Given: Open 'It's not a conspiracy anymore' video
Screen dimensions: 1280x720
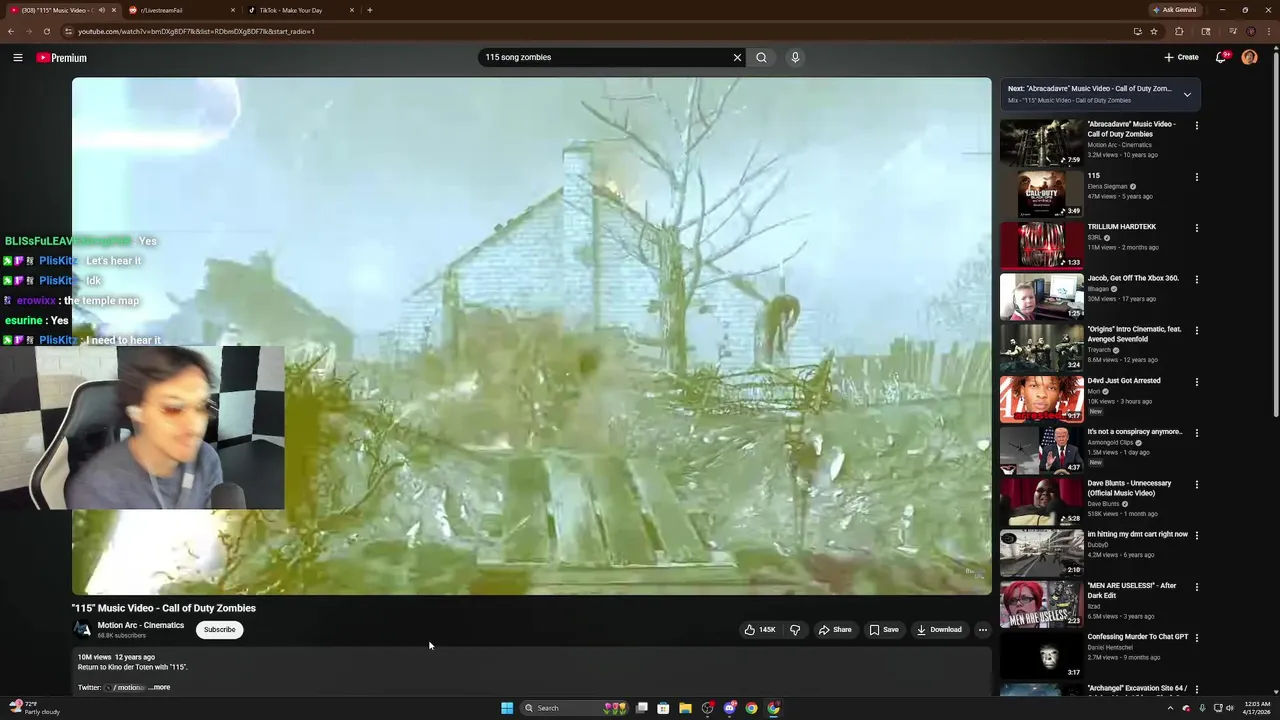Looking at the screenshot, I should 1135,432.
